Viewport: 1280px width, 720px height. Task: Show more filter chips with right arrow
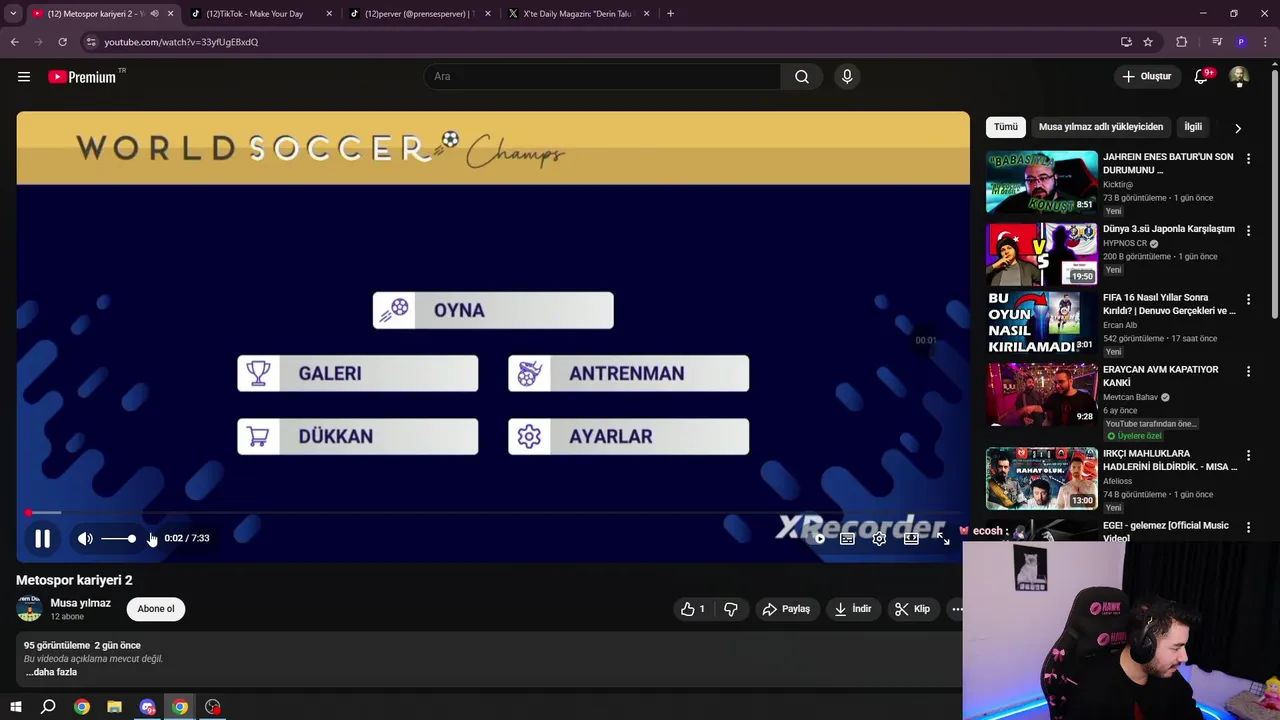[1238, 128]
